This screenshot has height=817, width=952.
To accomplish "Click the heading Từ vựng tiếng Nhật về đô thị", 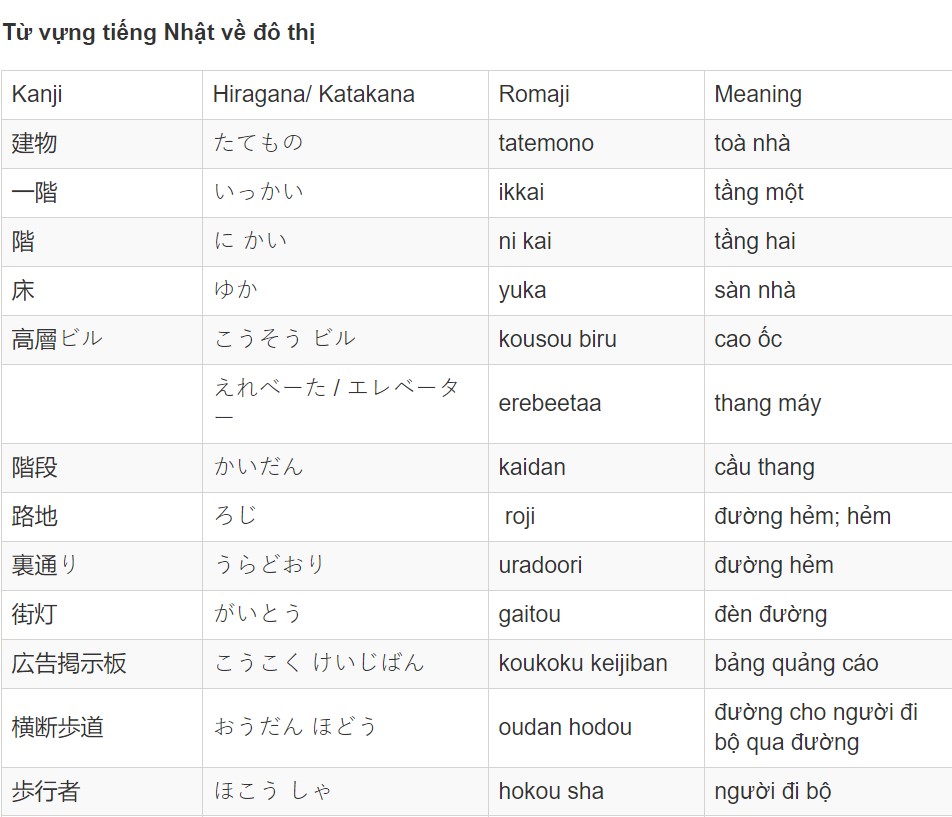I will (159, 32).
